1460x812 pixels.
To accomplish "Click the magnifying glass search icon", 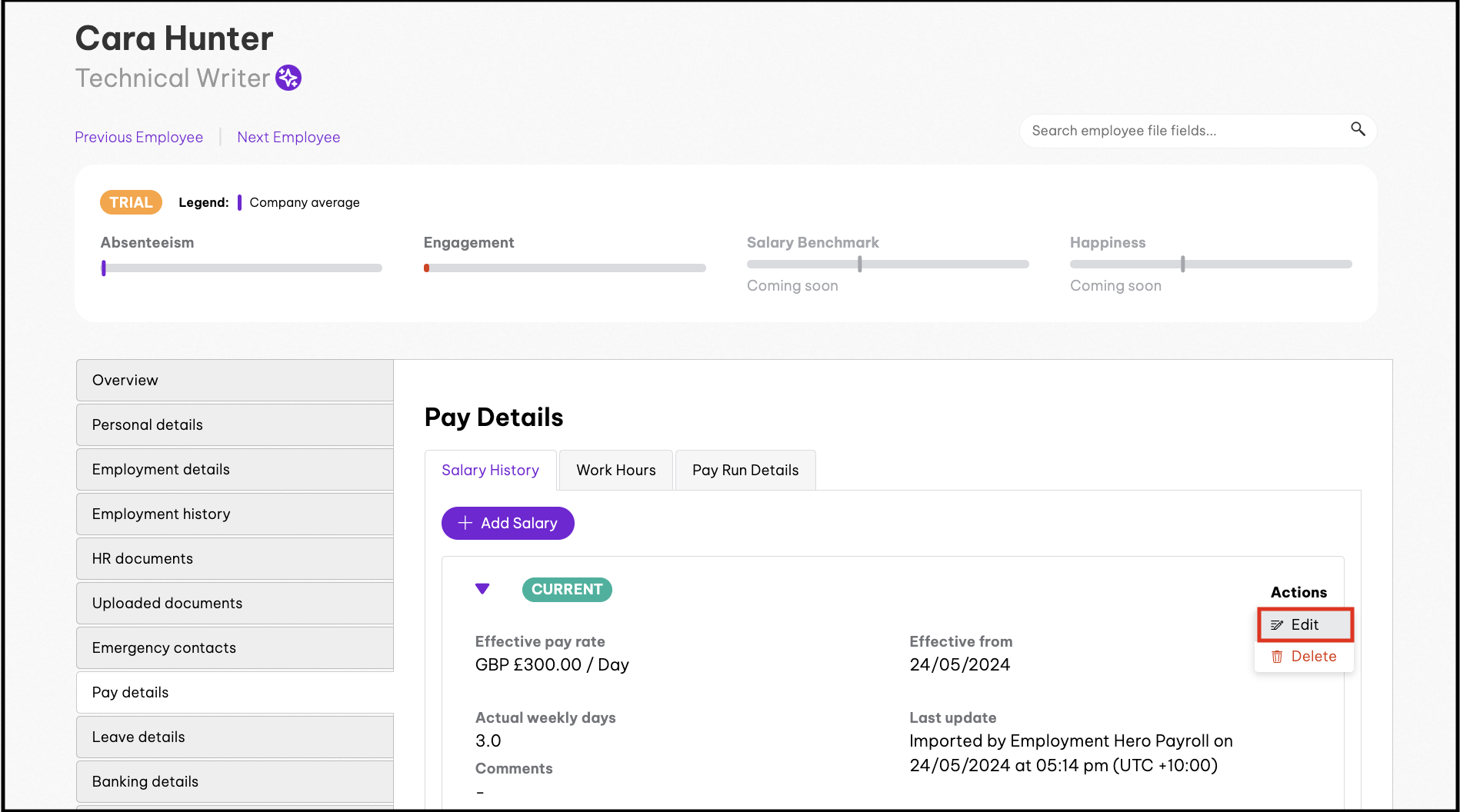I will 1358,129.
